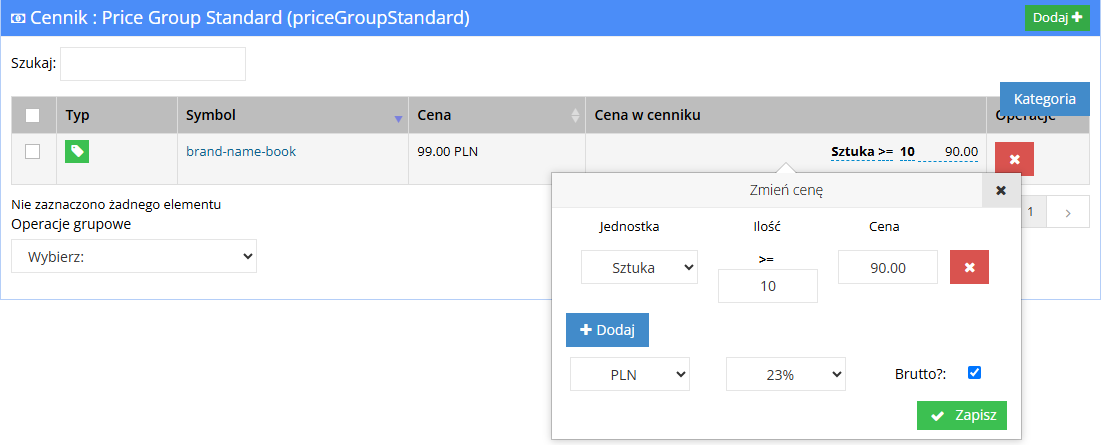
Task: Open the Wybierz: group operations dropdown
Action: click(134, 256)
